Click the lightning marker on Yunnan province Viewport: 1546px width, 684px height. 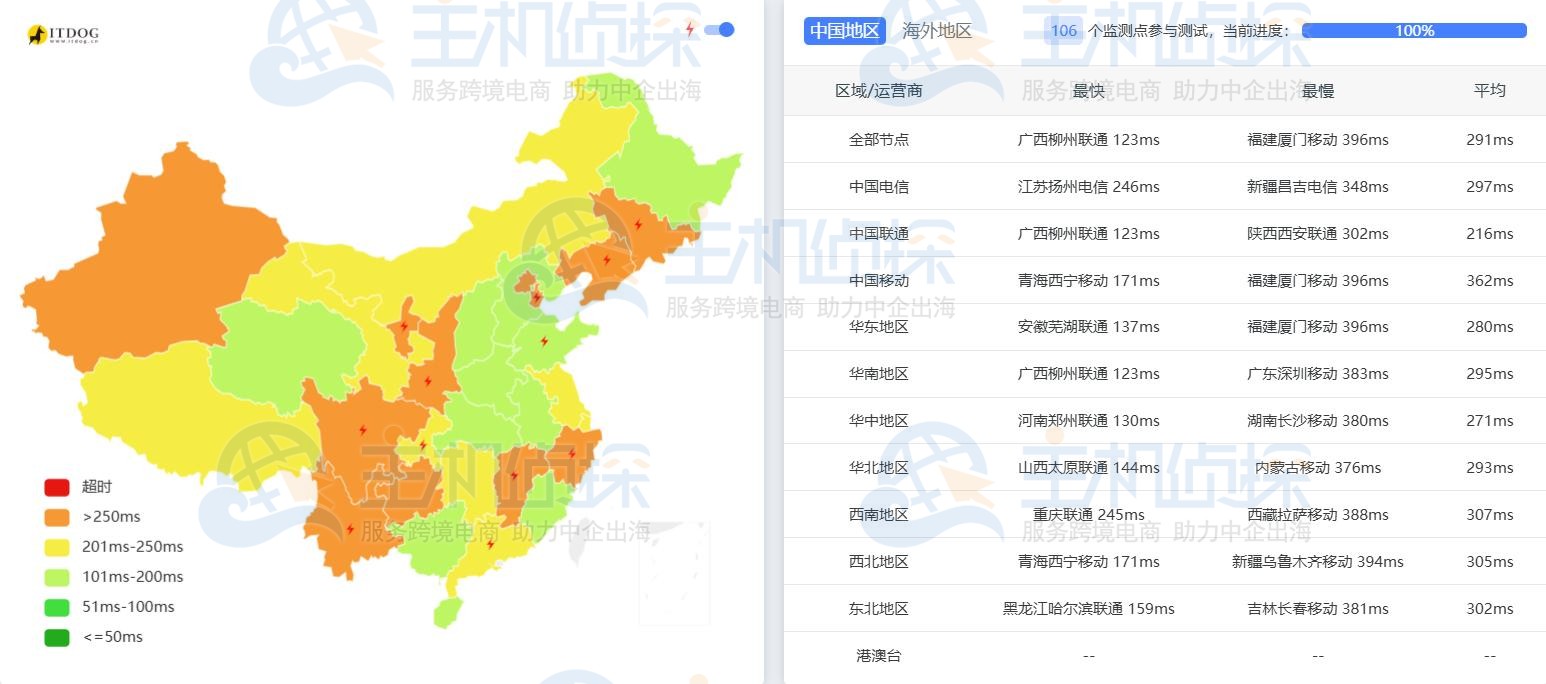[x=350, y=529]
